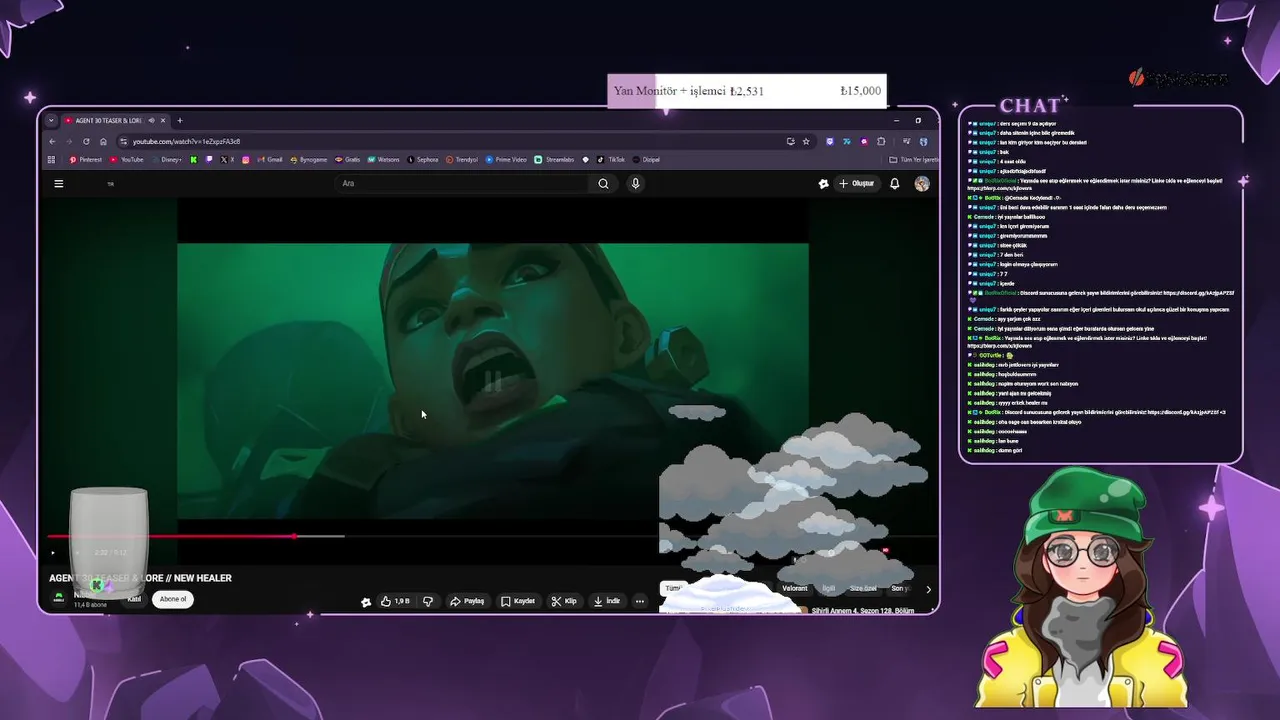Open the Twitch bookmark icon
The image size is (1280, 720).
(x=209, y=160)
